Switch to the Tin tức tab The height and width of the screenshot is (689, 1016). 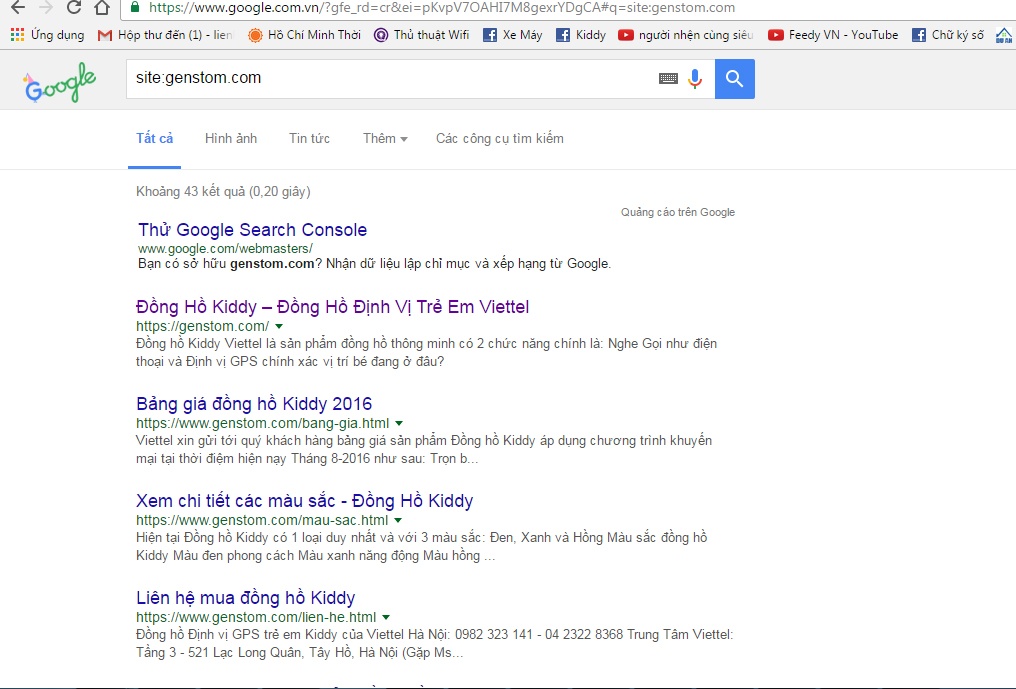pyautogui.click(x=309, y=138)
